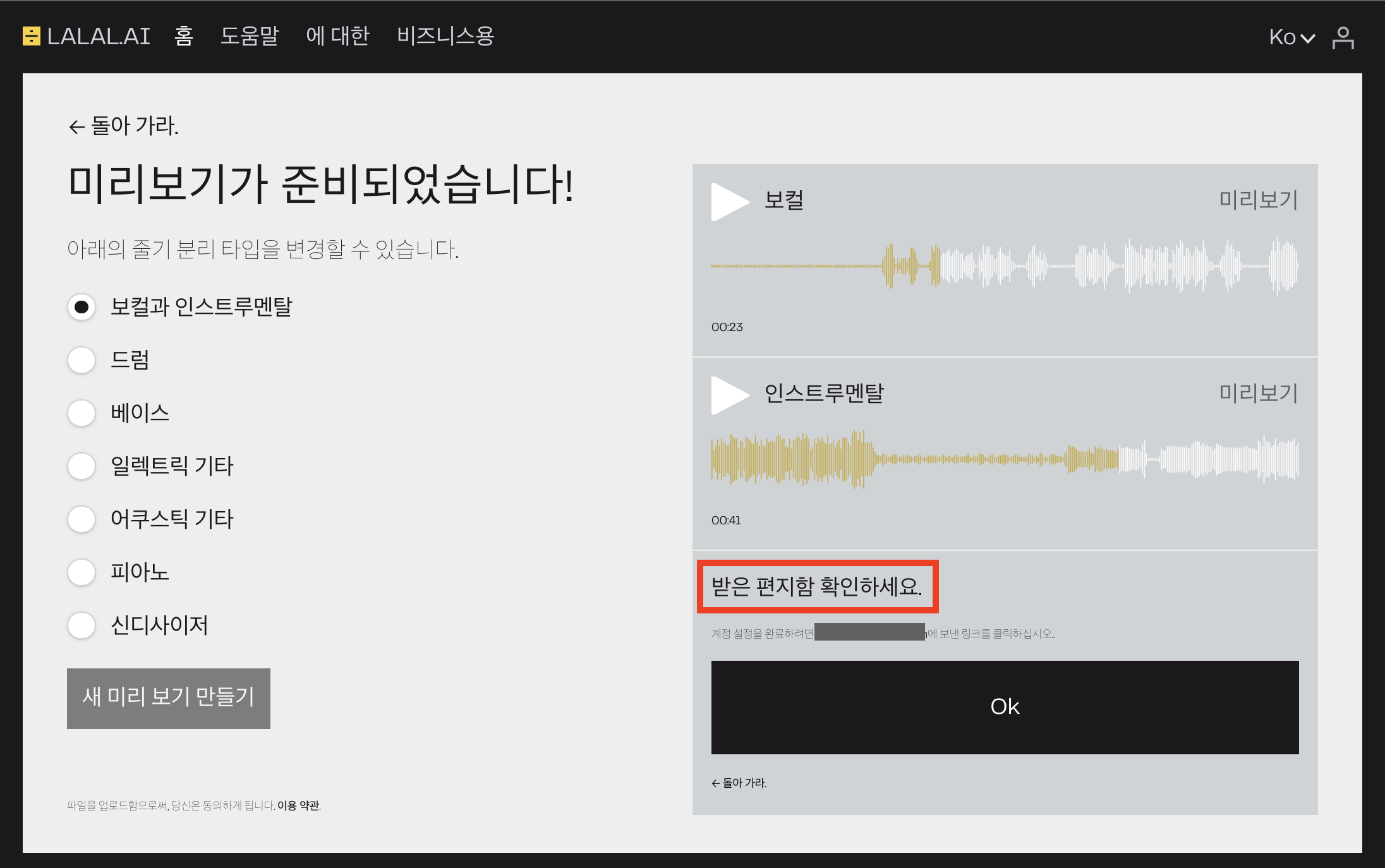Open the 비즈니스용 menu link
The height and width of the screenshot is (868, 1385).
coord(445,36)
